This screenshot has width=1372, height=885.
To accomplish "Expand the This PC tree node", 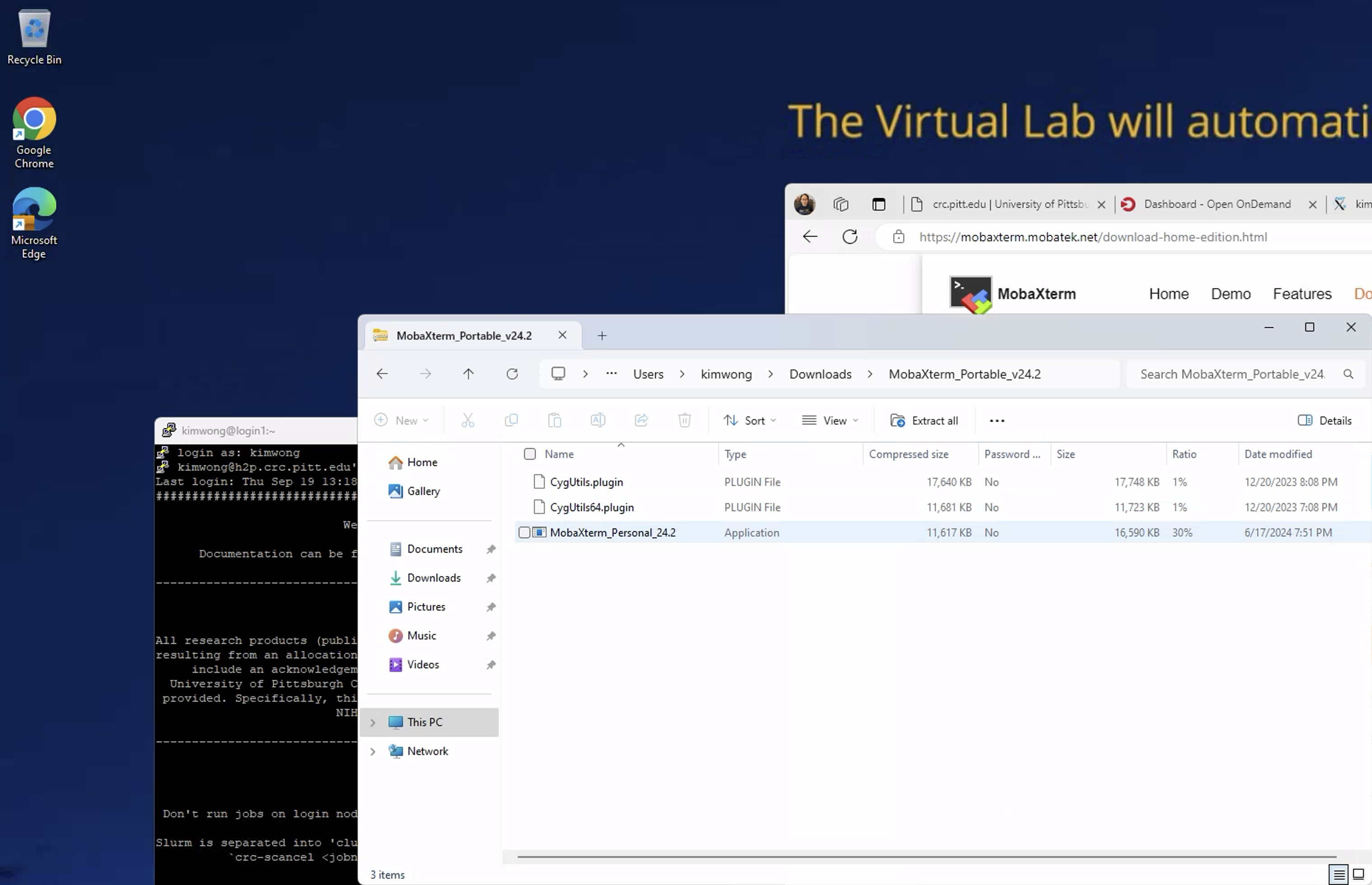I will 373,722.
